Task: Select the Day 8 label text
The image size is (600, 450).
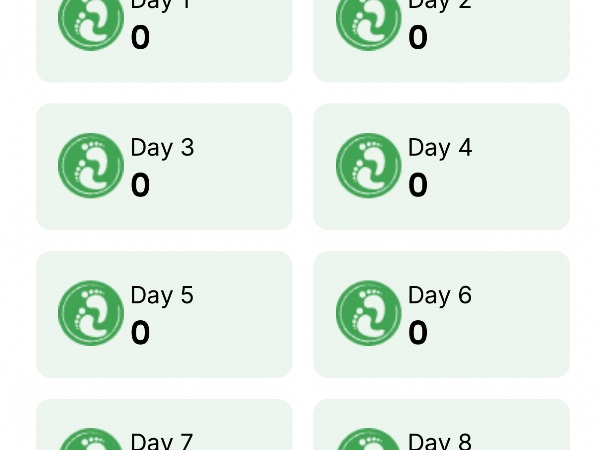Action: tap(440, 441)
